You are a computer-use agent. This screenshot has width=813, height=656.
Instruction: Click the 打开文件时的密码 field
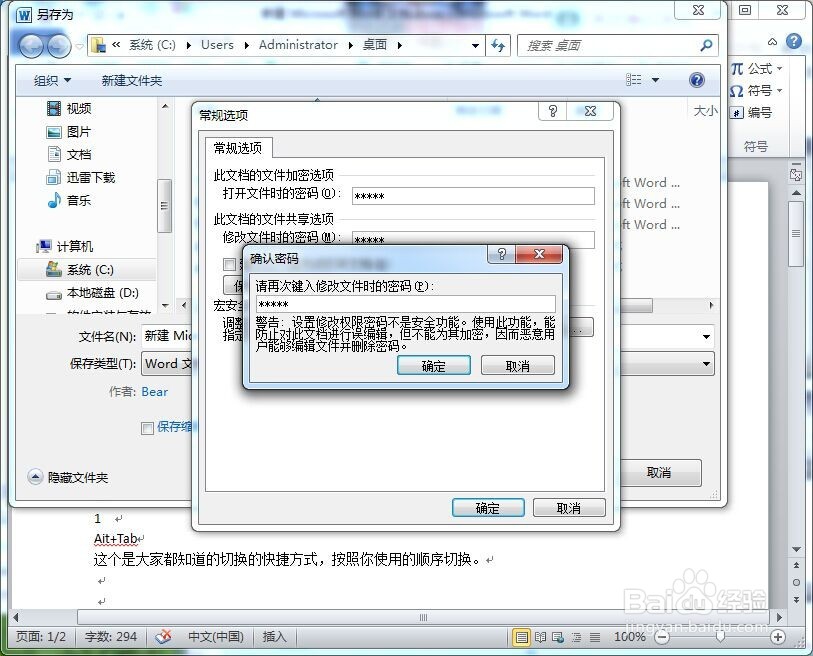[473, 196]
